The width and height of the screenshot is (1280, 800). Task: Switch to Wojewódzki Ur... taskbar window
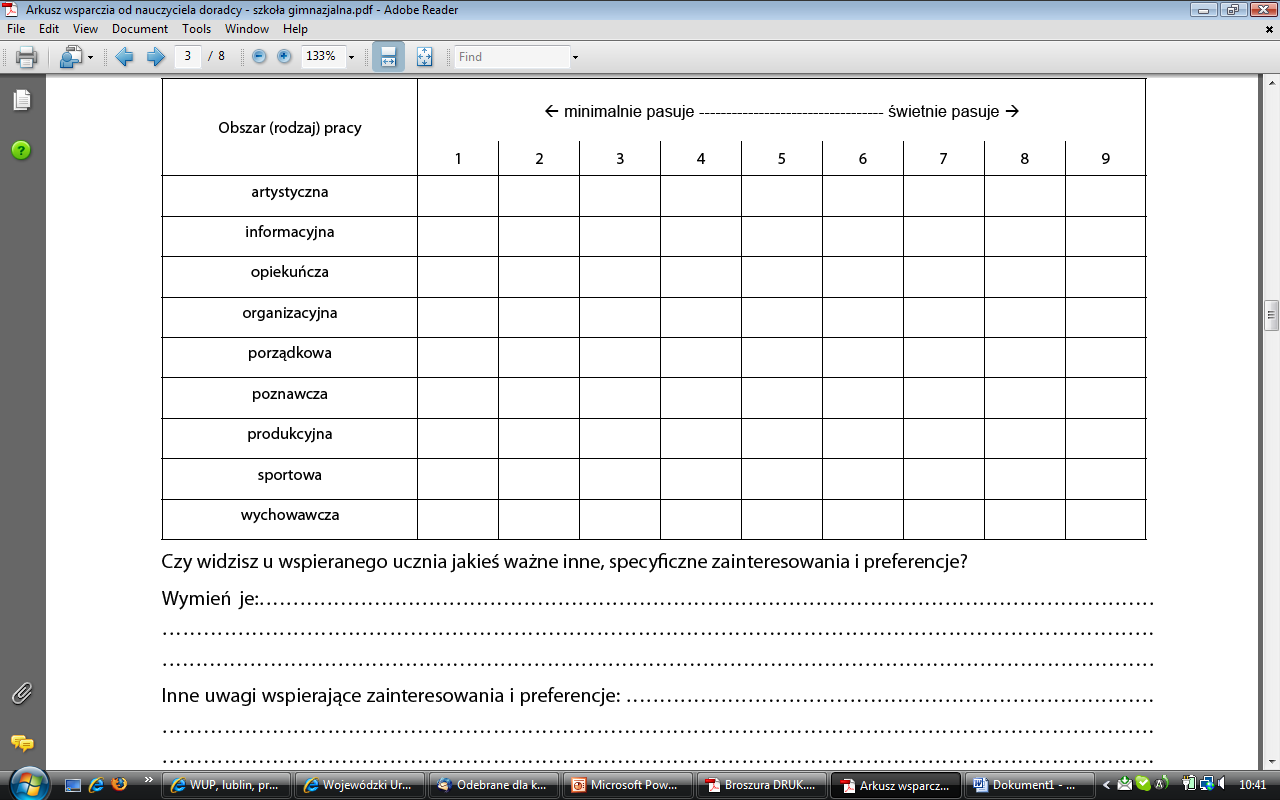pyautogui.click(x=361, y=785)
